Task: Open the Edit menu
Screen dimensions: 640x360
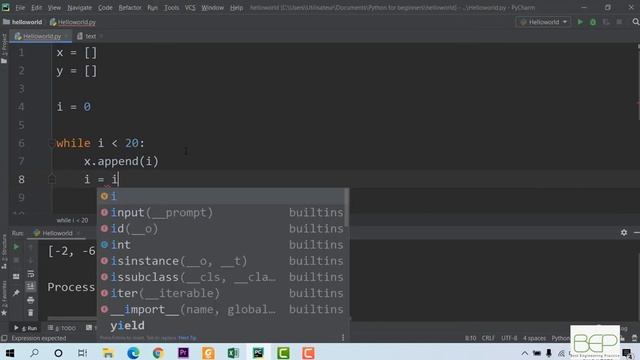Action: 36,8
